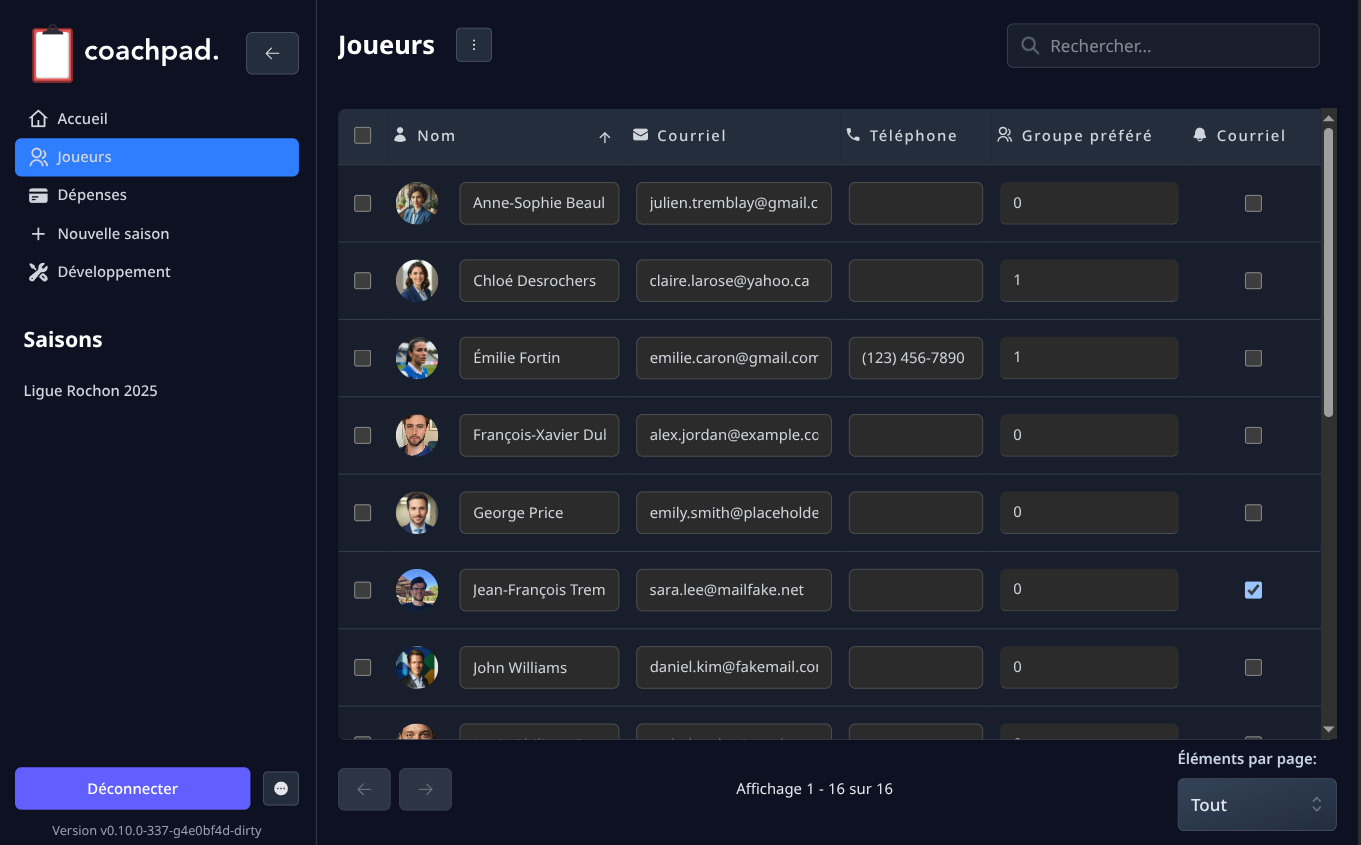Check the select-all checkbox in the header

362,136
